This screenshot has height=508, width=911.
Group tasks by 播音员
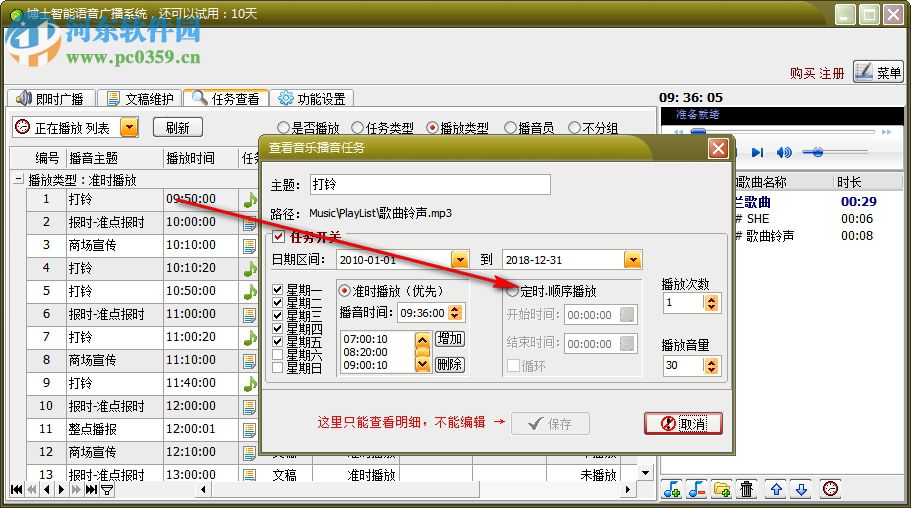[x=510, y=127]
